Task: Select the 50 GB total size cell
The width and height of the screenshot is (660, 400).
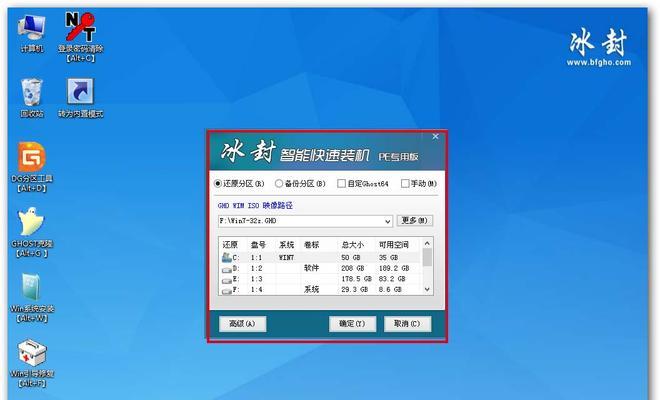Action: [351, 257]
